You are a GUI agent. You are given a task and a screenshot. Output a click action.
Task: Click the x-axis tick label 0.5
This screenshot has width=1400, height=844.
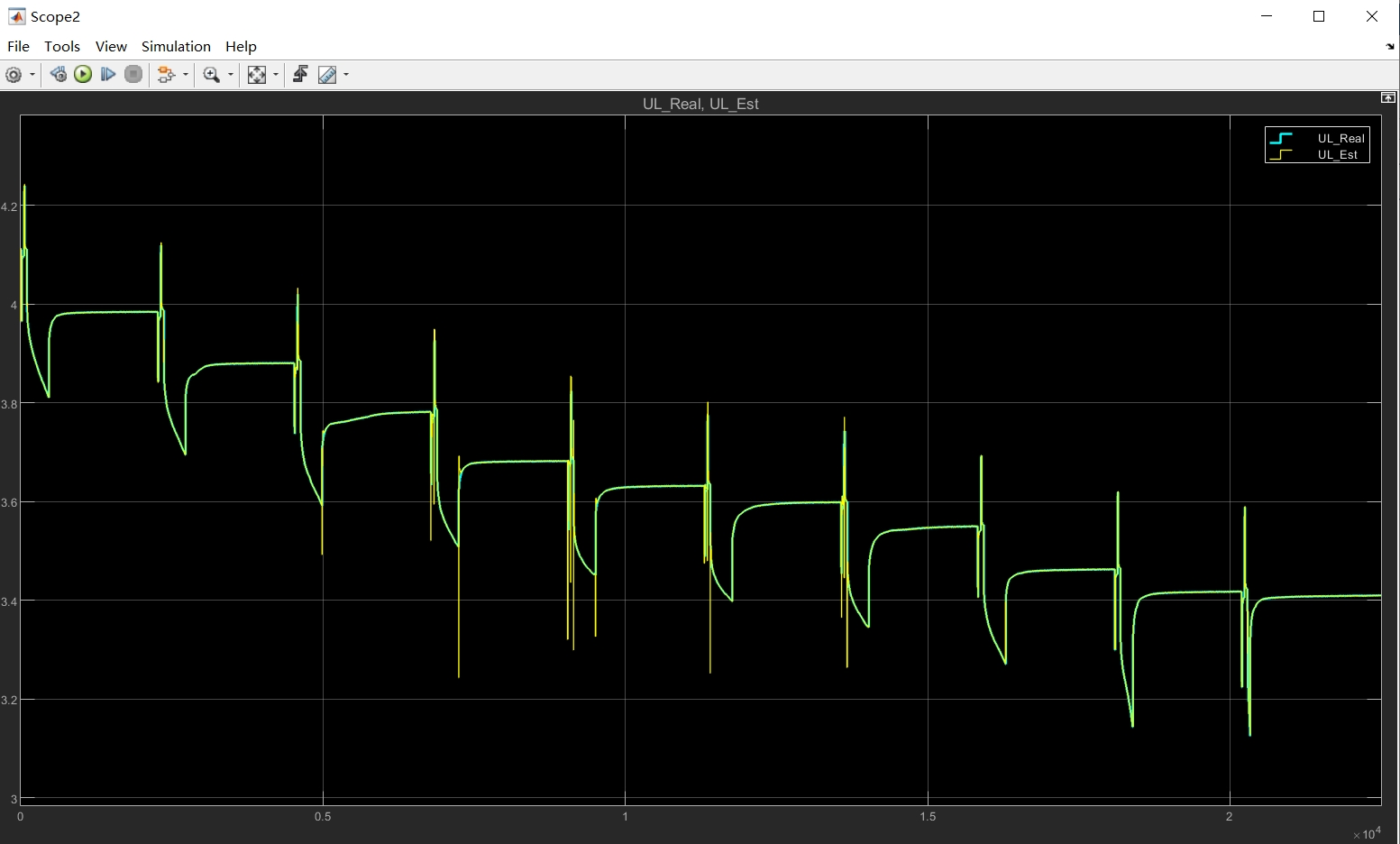point(323,816)
